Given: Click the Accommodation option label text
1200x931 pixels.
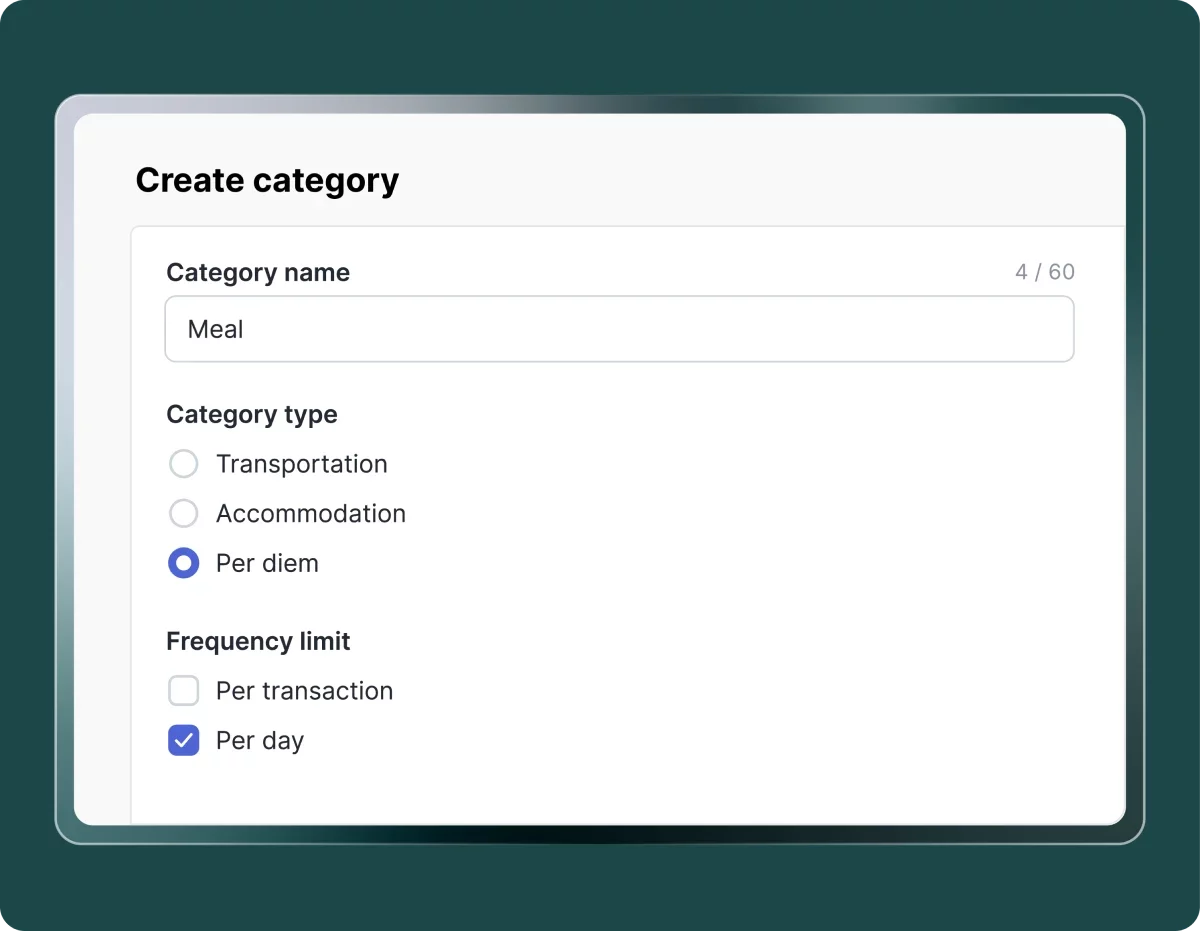Looking at the screenshot, I should point(310,514).
